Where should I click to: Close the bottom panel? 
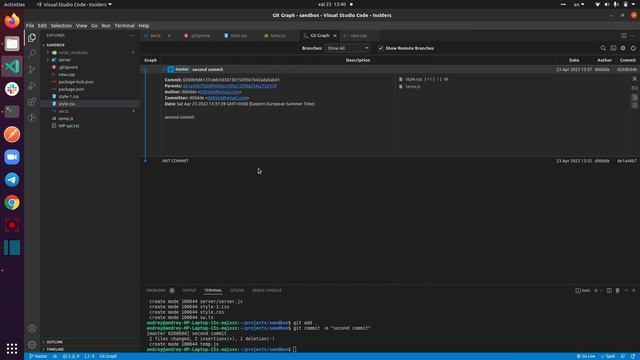click(634, 291)
